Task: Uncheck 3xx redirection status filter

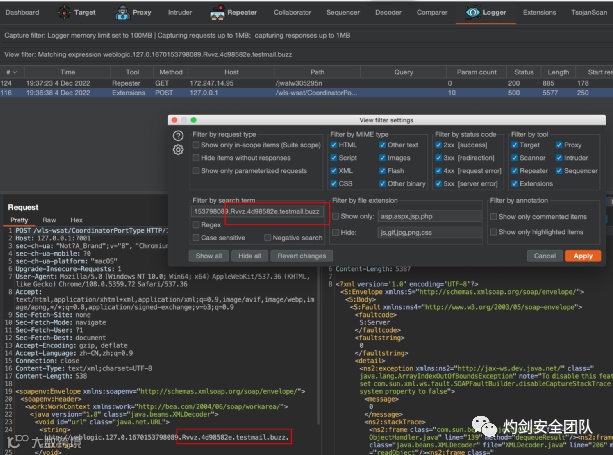Action: (x=439, y=158)
